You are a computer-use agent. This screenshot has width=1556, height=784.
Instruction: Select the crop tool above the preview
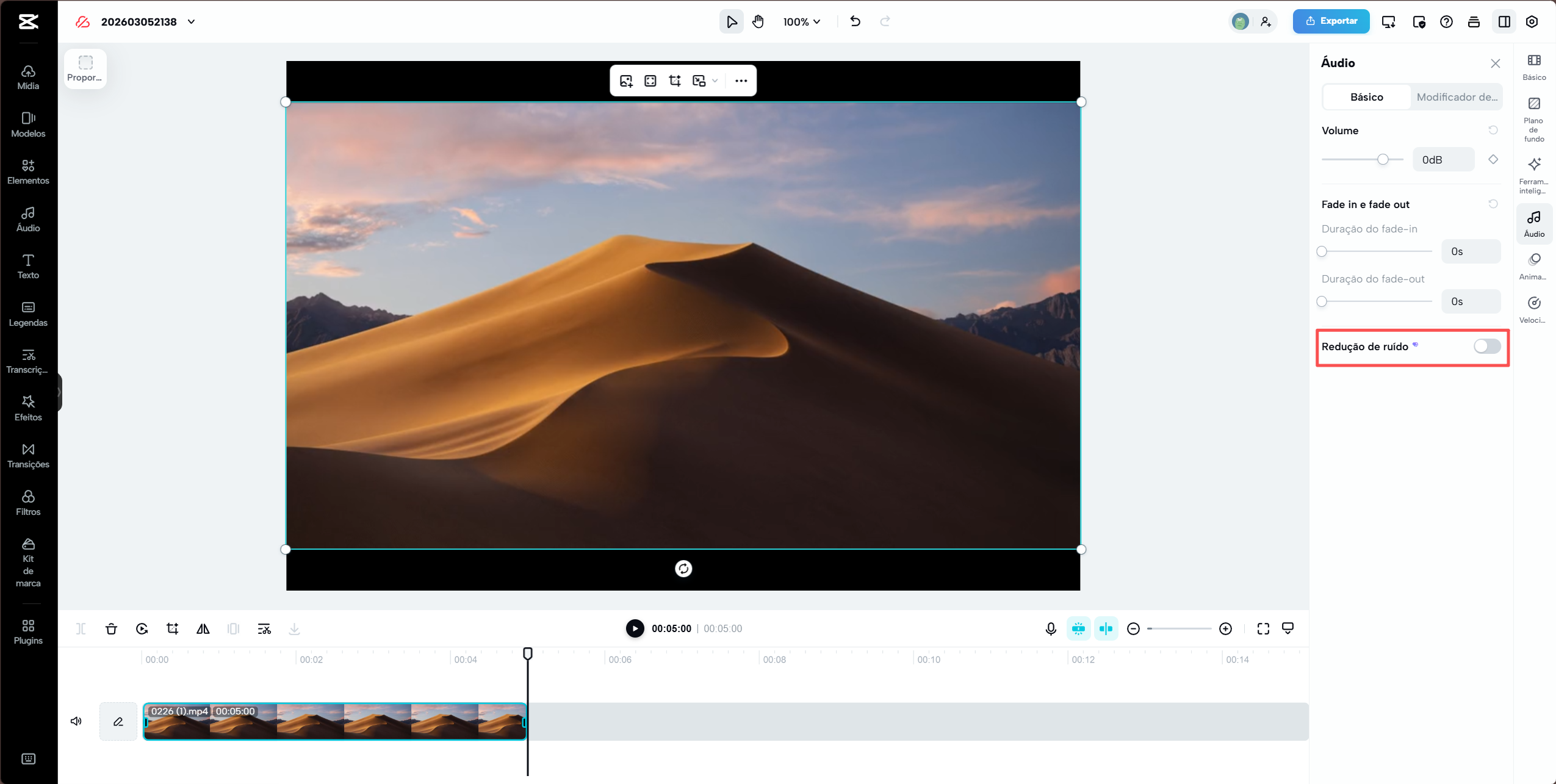674,81
